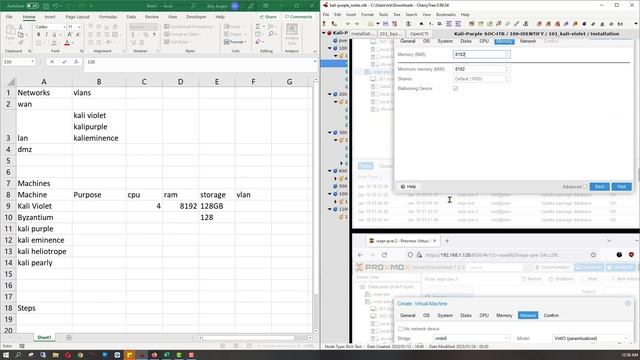The image size is (640, 360).
Task: Click the Memory (MiB) 8192 input field
Action: 481,54
